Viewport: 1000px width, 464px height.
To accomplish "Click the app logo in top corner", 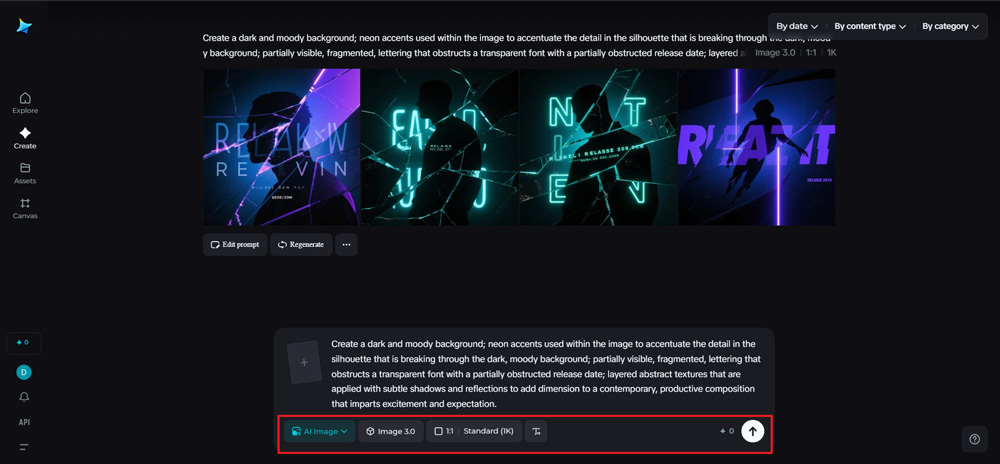I will coord(24,26).
